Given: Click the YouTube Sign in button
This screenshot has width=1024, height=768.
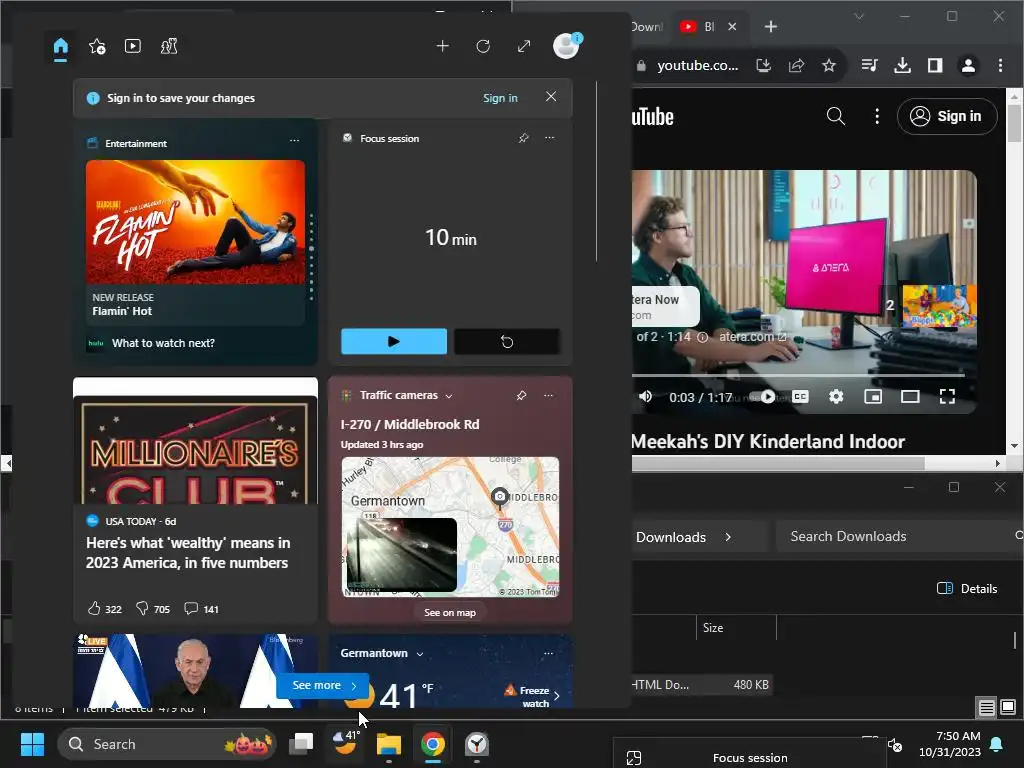Looking at the screenshot, I should click(x=947, y=116).
